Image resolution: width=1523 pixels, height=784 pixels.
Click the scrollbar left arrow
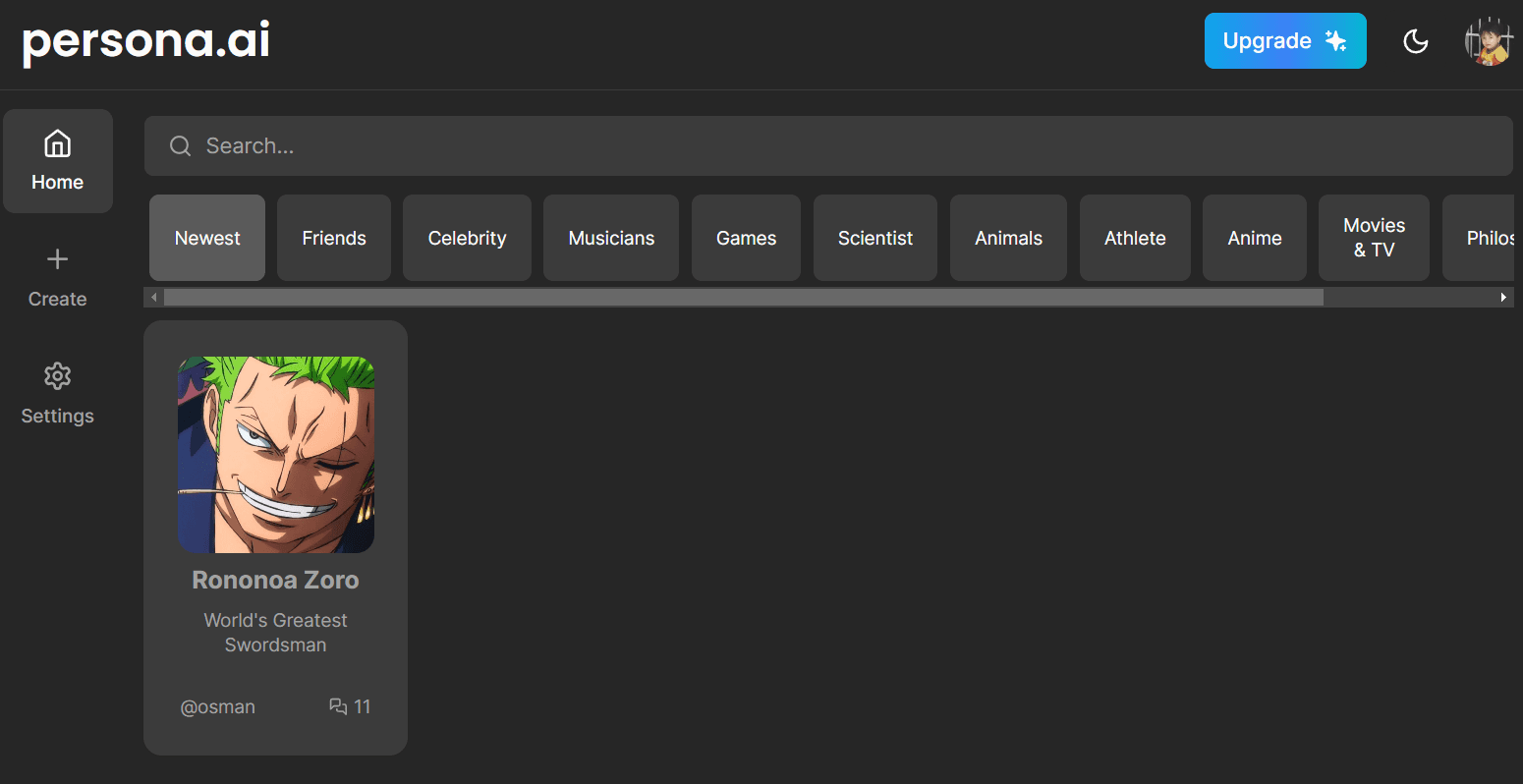pos(153,297)
